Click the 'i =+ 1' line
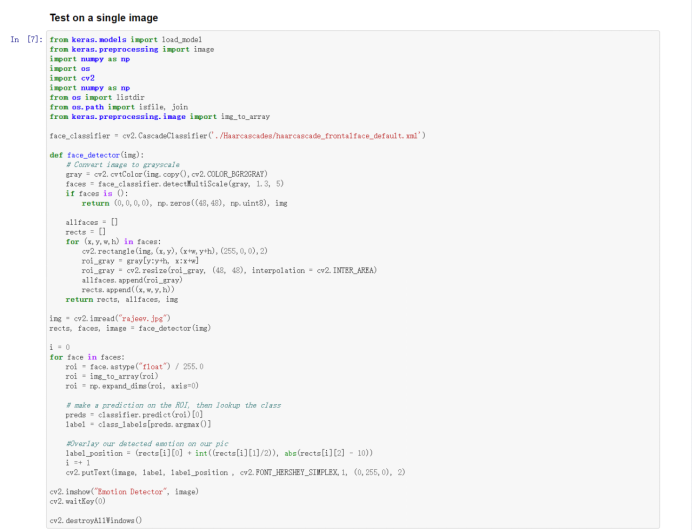692x530 pixels. pyautogui.click(x=78, y=463)
